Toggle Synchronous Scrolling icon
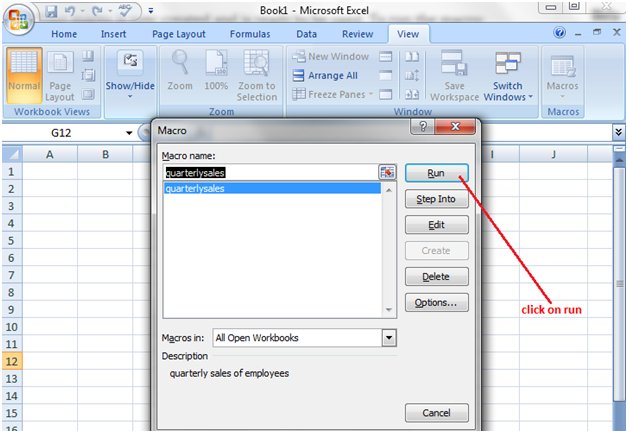Viewport: 628px width, 433px height. tap(412, 75)
